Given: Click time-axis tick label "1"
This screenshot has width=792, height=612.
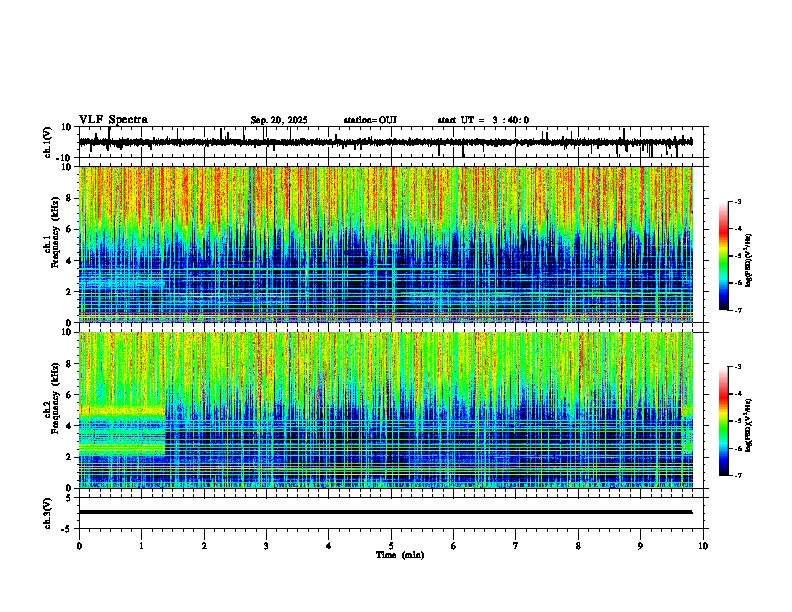Looking at the screenshot, I should point(141,546).
